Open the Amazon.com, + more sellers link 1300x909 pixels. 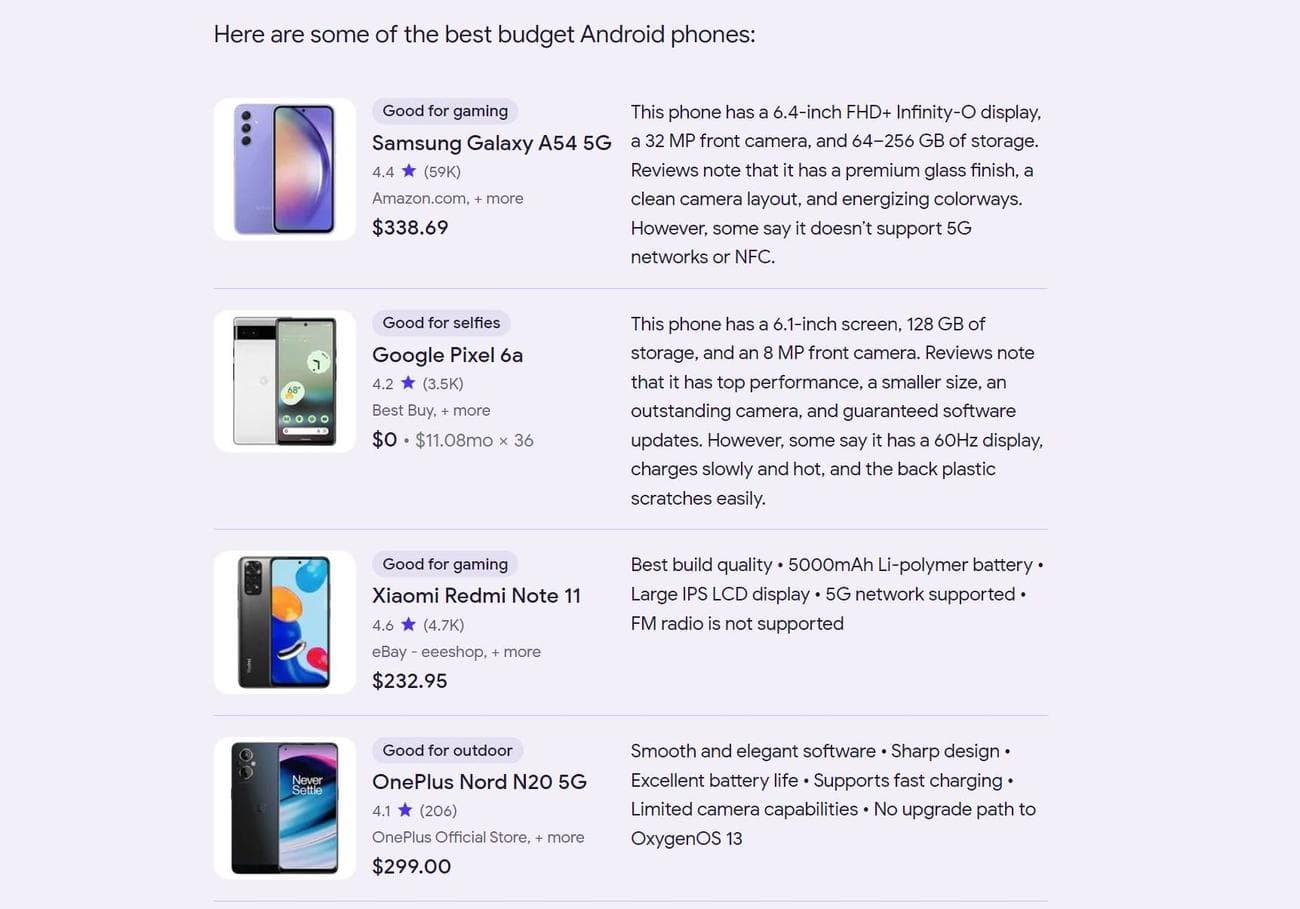[447, 198]
